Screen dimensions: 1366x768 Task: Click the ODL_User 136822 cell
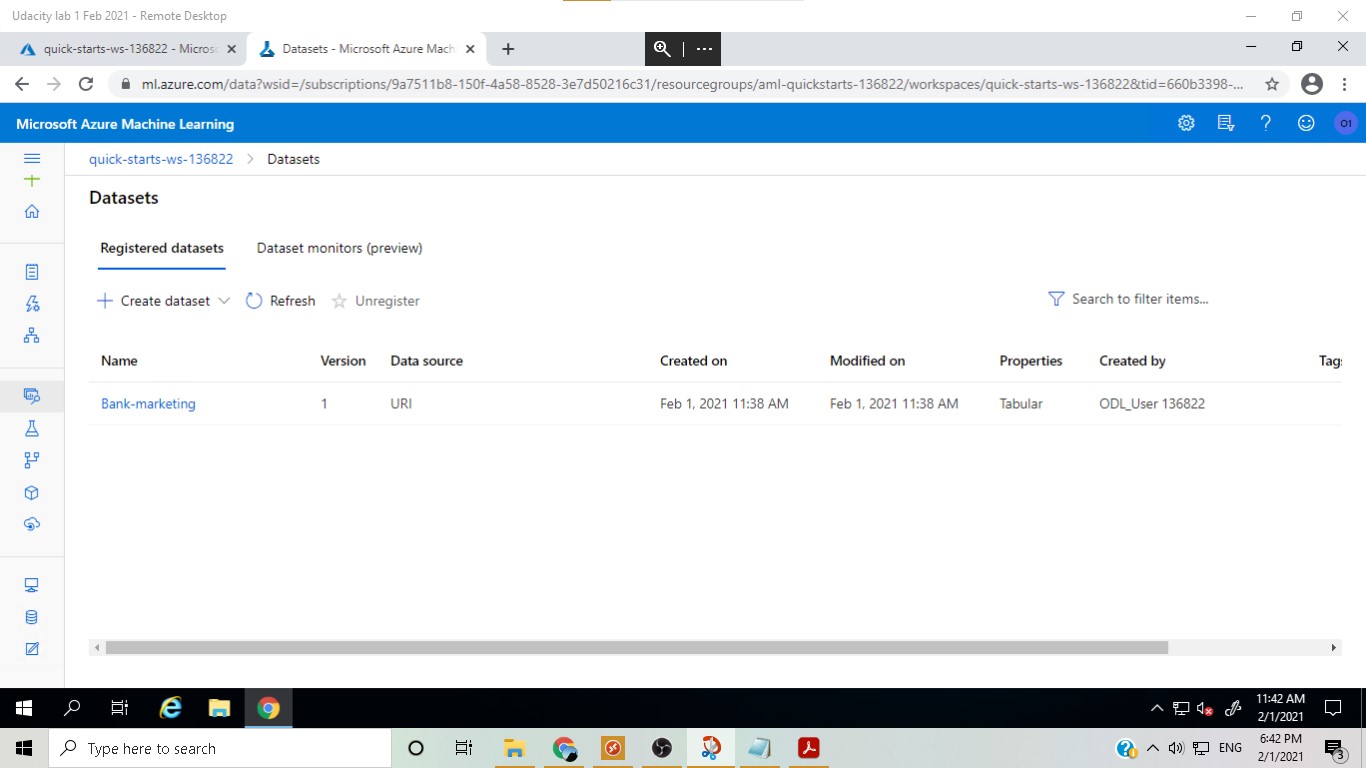pyautogui.click(x=1151, y=404)
